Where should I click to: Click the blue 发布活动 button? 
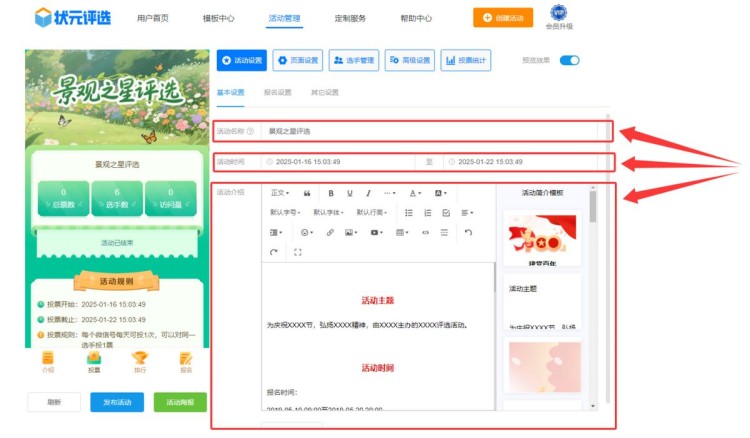pyautogui.click(x=117, y=402)
